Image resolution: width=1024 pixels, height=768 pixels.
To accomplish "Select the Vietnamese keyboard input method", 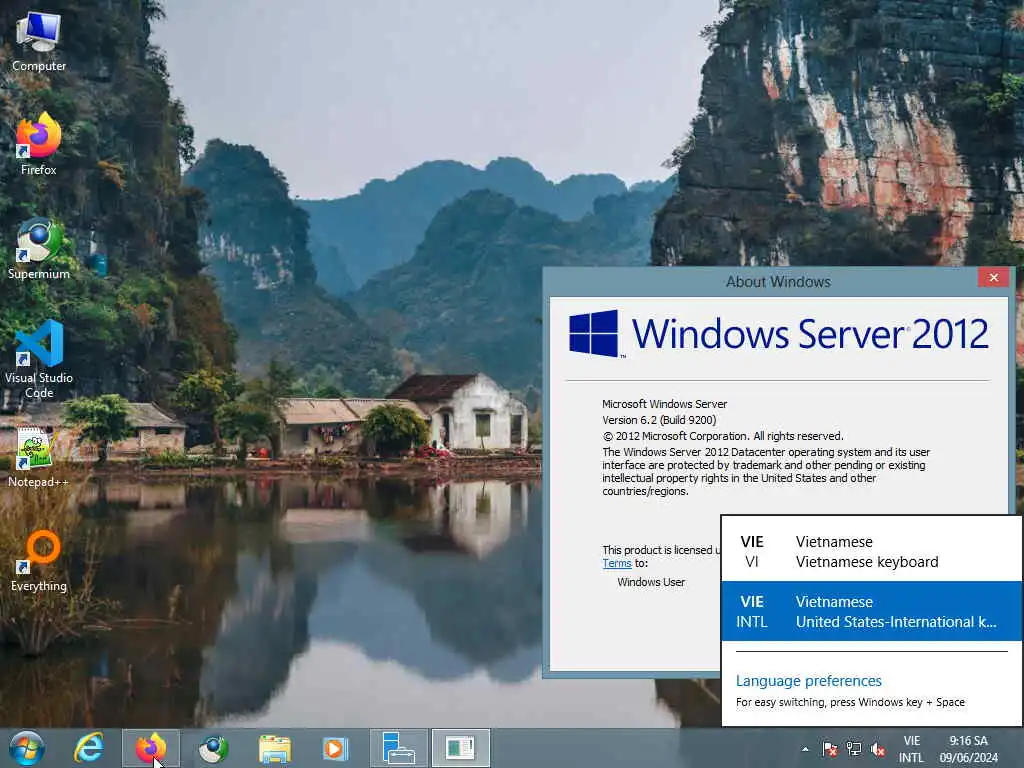I will tap(872, 552).
